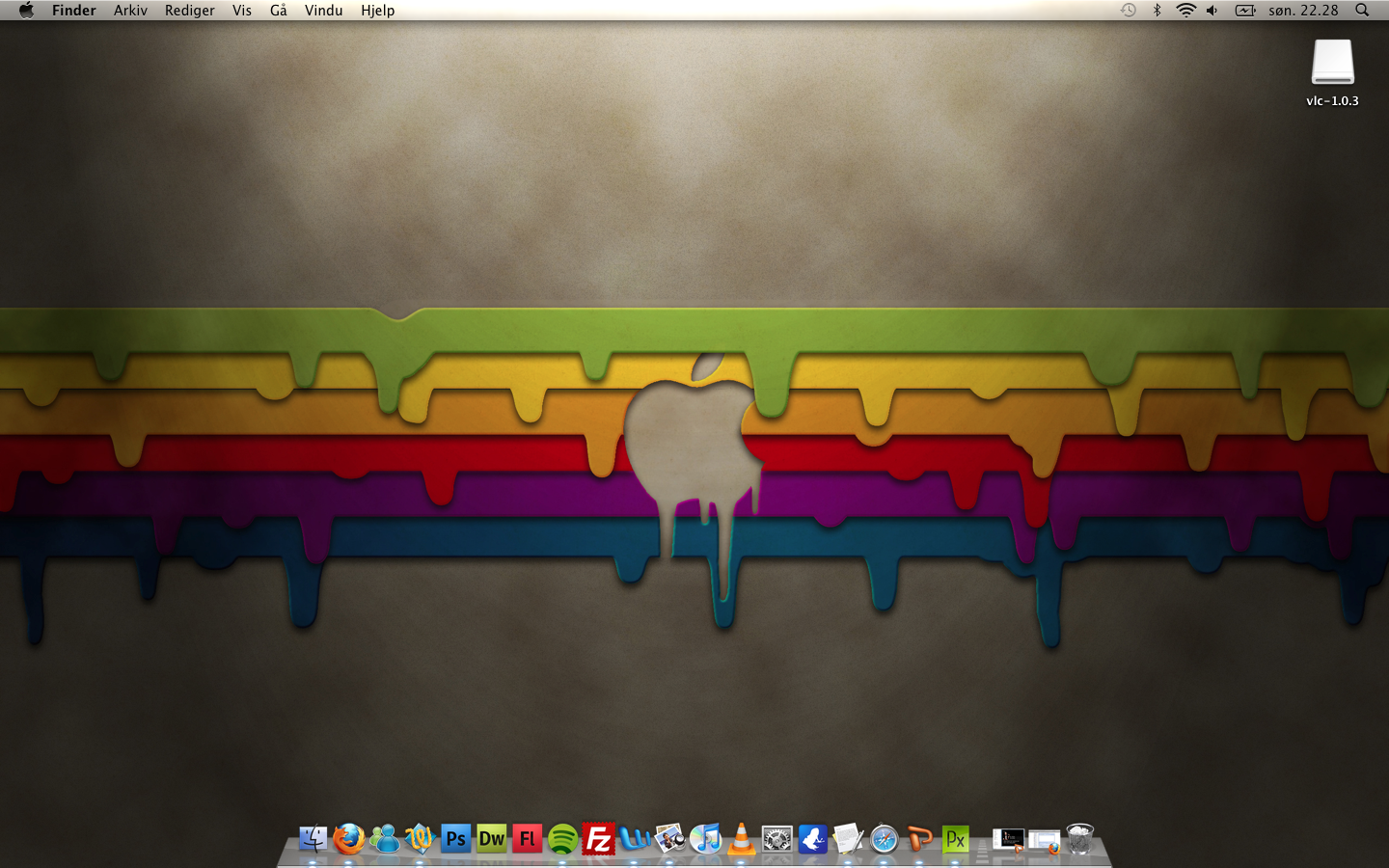Screen dimensions: 1389x868
Task: Open Finder from the dock
Action: coord(313,839)
